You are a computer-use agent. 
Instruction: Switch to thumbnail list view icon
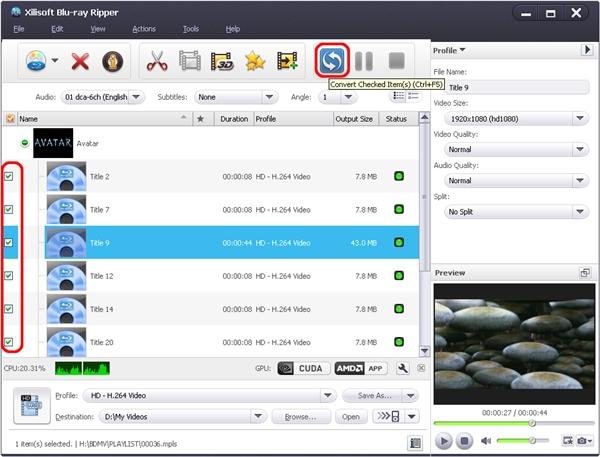click(x=399, y=96)
